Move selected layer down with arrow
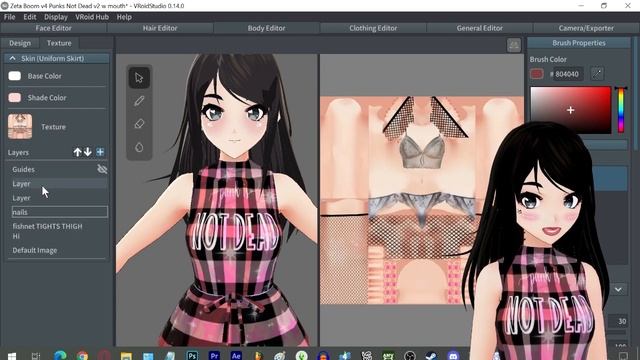Image resolution: width=640 pixels, height=360 pixels. [x=88, y=152]
